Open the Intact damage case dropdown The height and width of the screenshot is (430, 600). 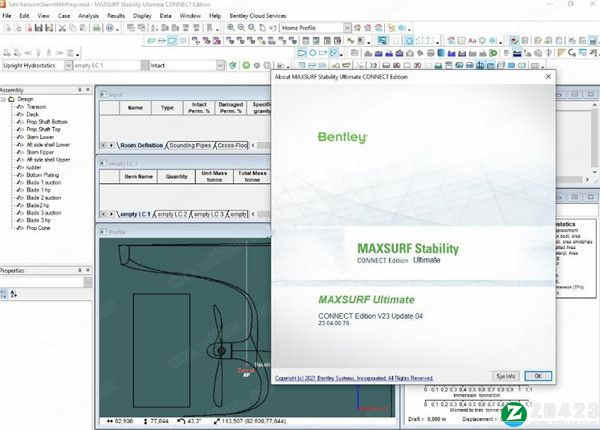pyautogui.click(x=220, y=66)
